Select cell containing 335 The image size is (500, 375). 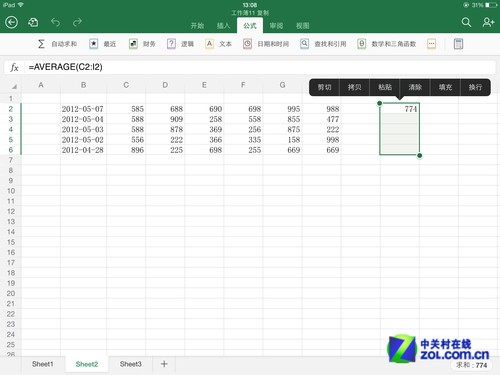243,140
